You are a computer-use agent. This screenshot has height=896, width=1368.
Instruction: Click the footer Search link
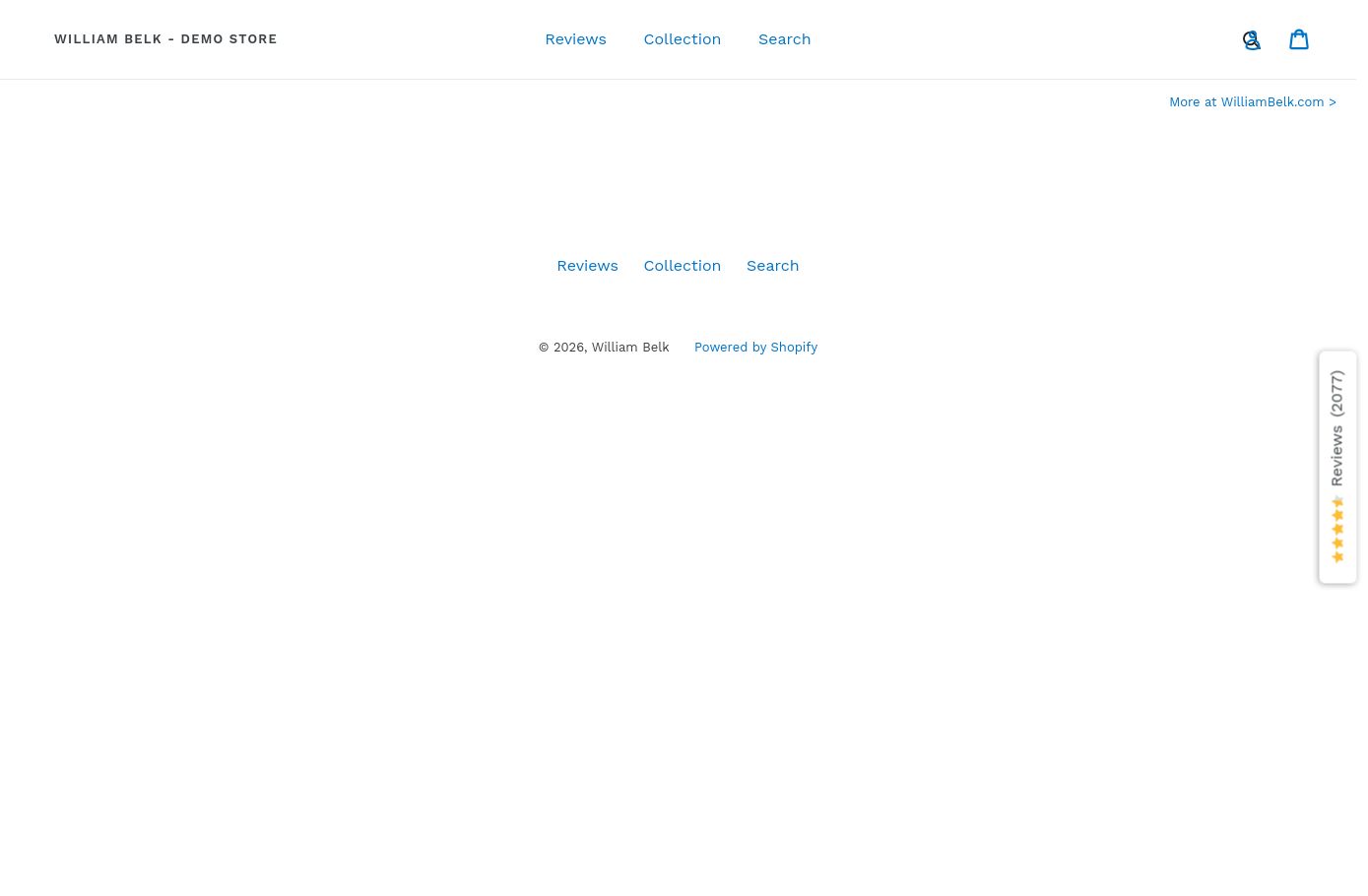coord(772,266)
